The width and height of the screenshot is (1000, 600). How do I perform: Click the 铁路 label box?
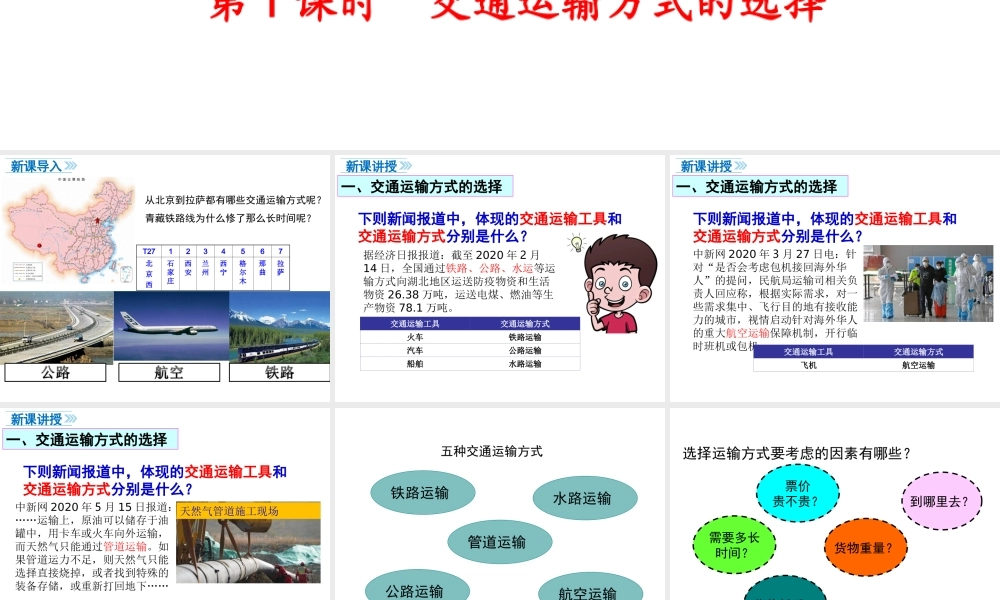click(x=279, y=372)
